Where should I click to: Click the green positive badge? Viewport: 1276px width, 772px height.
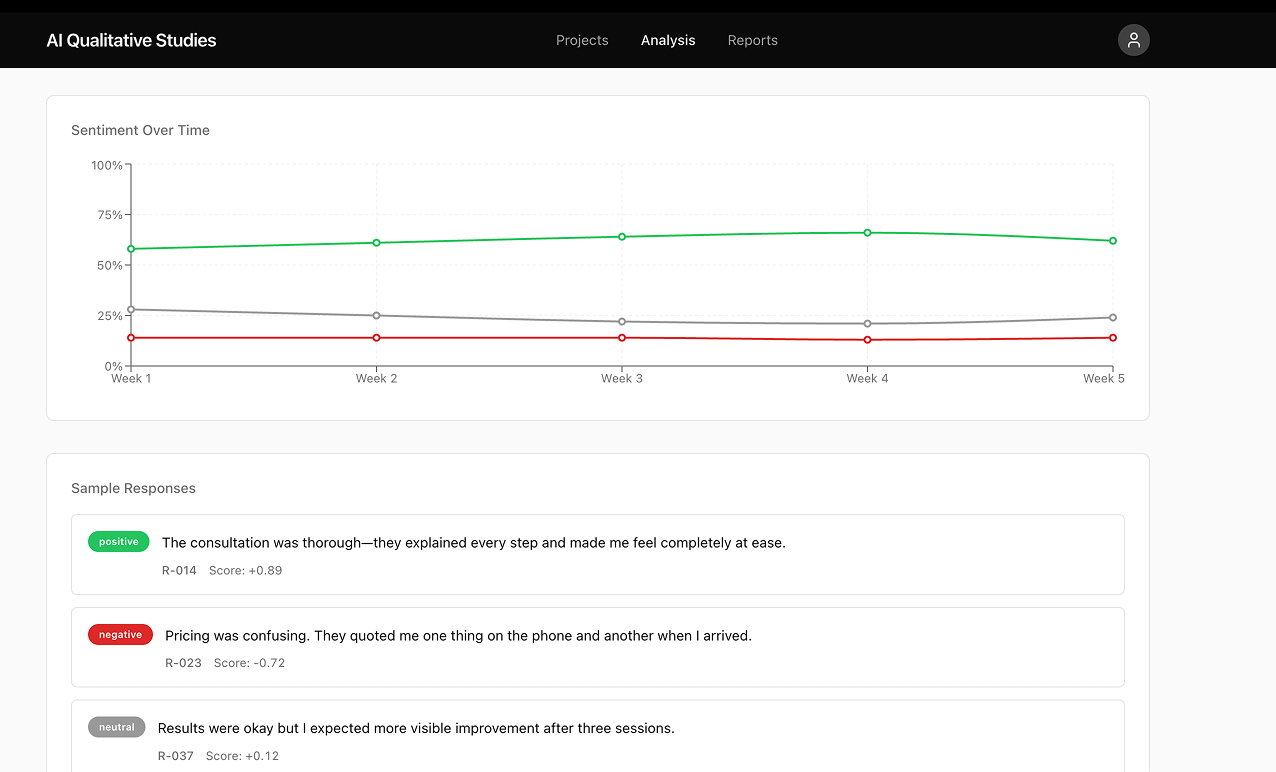pyautogui.click(x=119, y=542)
